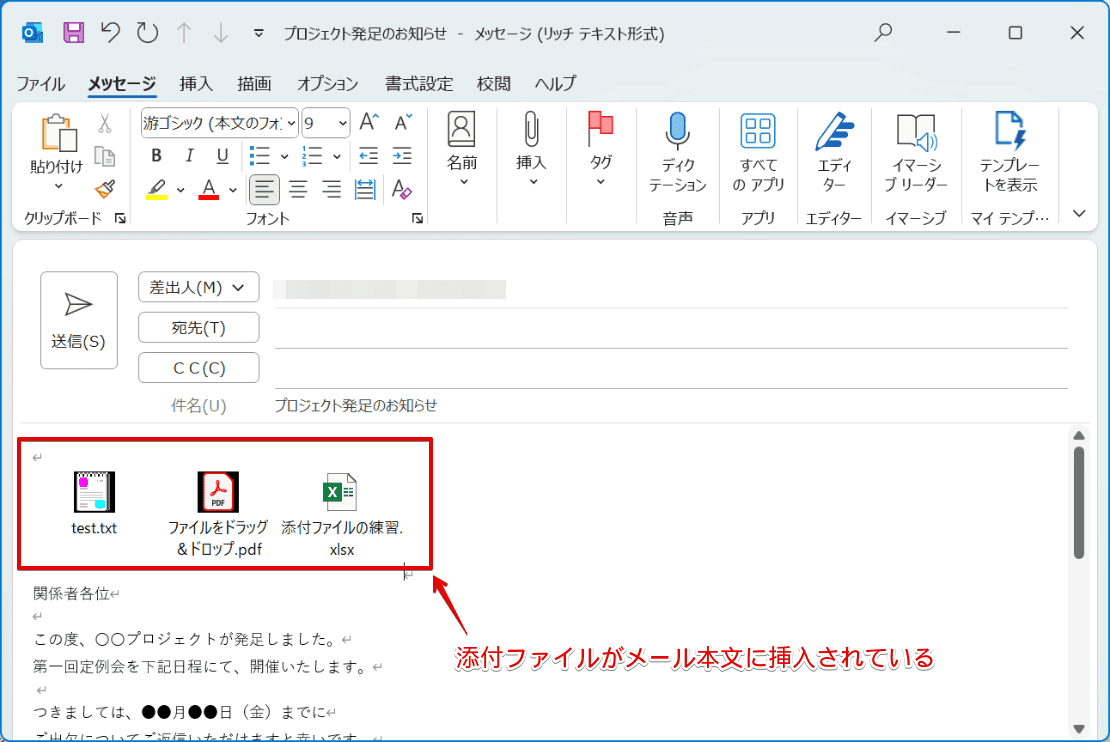Click the Clear Formatting eraser icon
Image resolution: width=1110 pixels, height=742 pixels.
tap(401, 188)
